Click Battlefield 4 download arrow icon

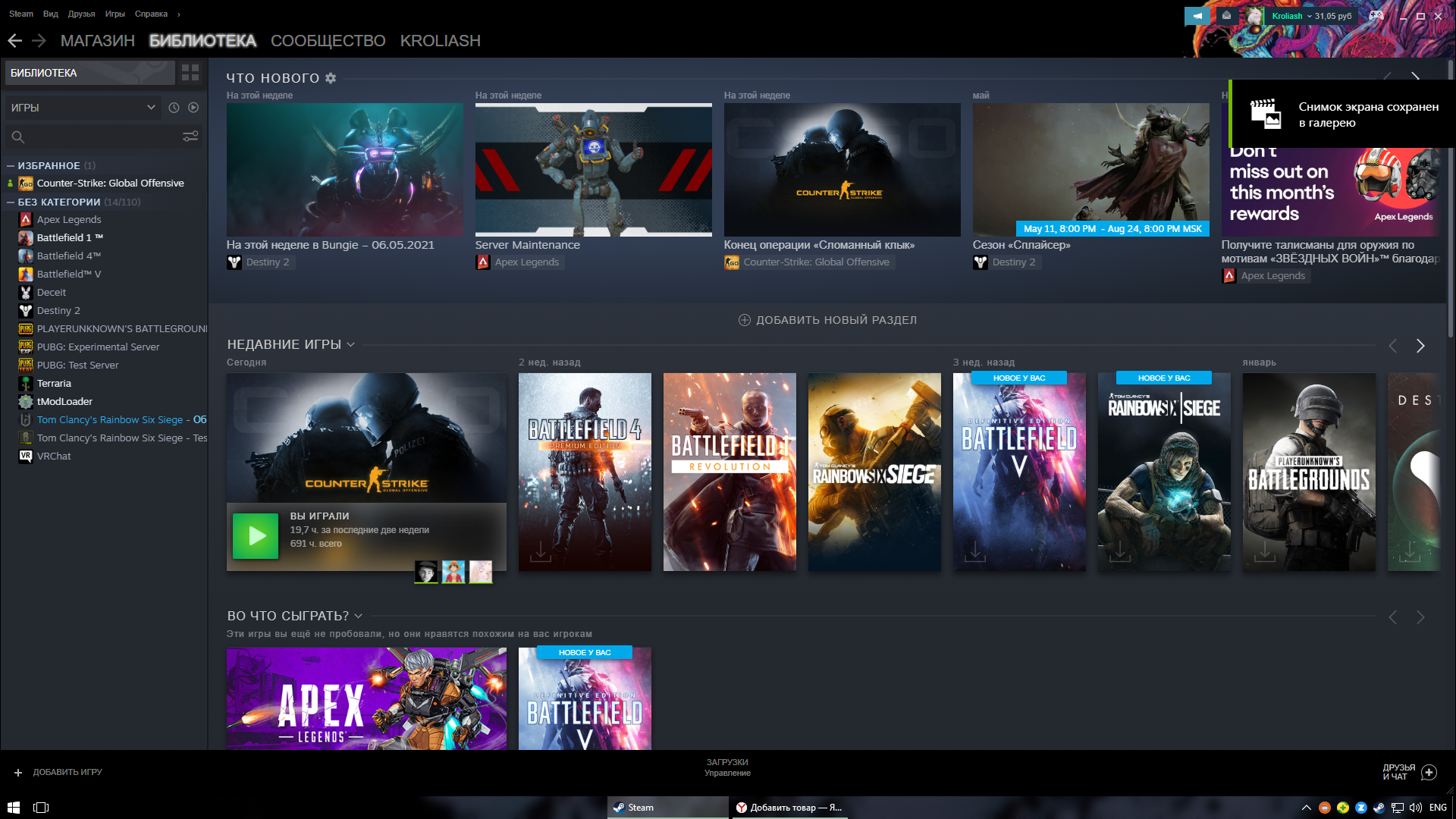[541, 552]
